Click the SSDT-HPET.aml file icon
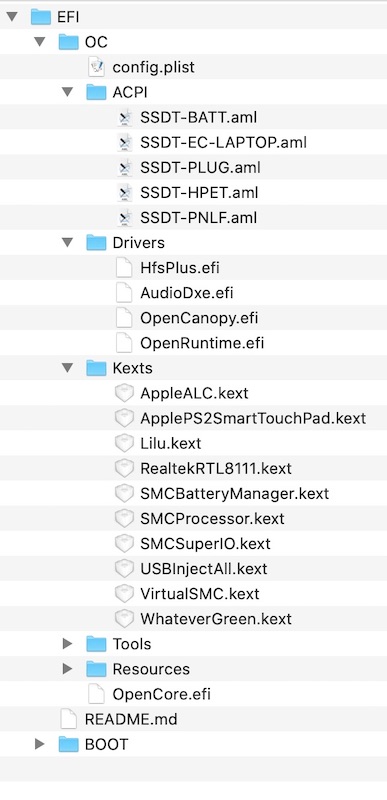Screen dimensions: 387x800 [x=124, y=192]
